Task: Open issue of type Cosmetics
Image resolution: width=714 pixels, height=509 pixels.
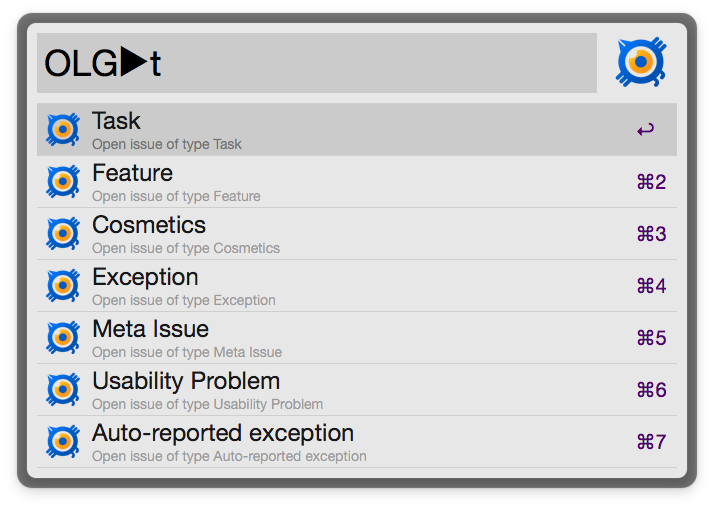Action: (x=300, y=234)
